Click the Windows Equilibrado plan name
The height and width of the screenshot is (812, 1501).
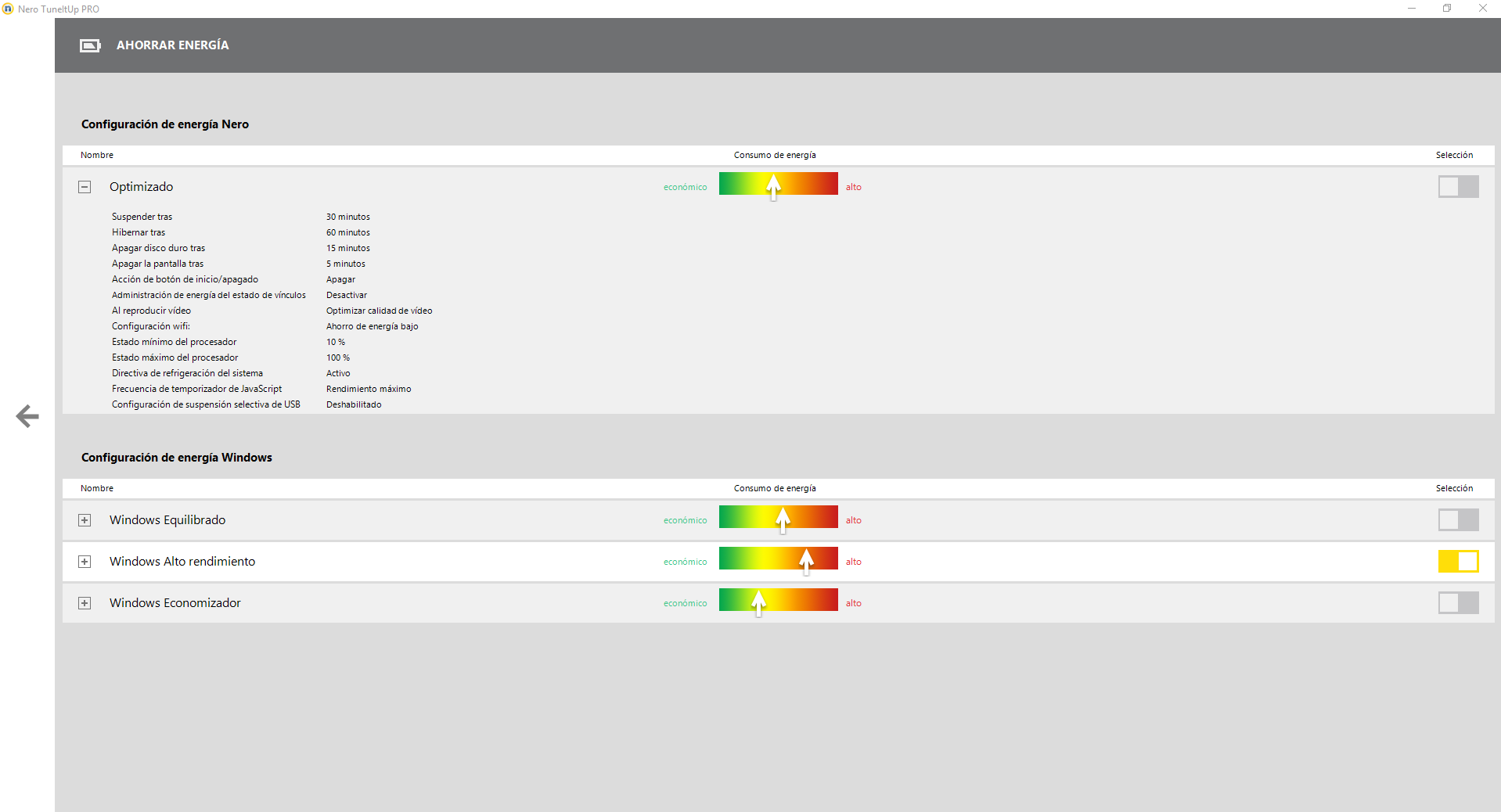click(x=167, y=519)
